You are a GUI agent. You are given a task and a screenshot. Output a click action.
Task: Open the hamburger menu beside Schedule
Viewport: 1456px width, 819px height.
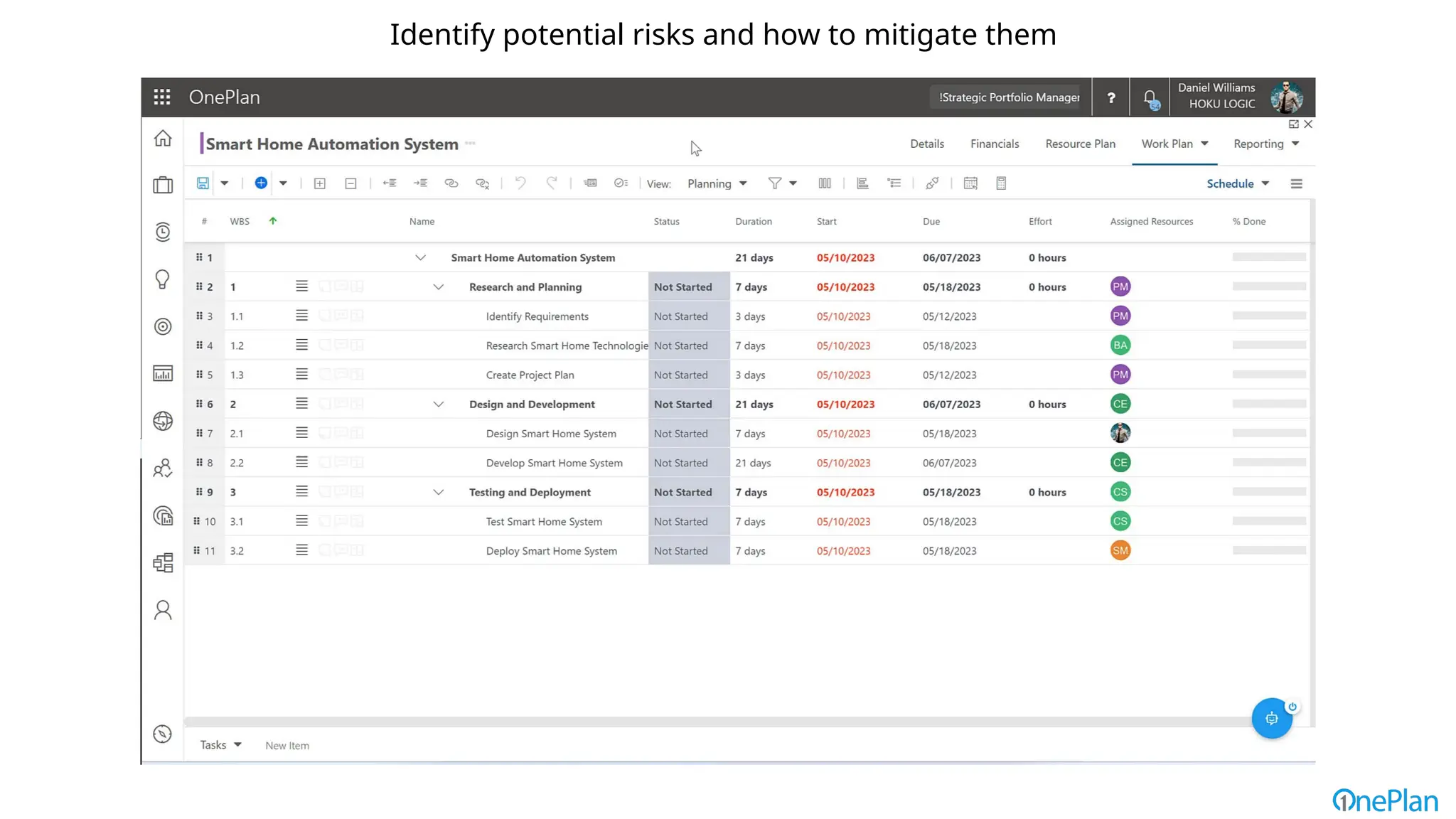1297,183
